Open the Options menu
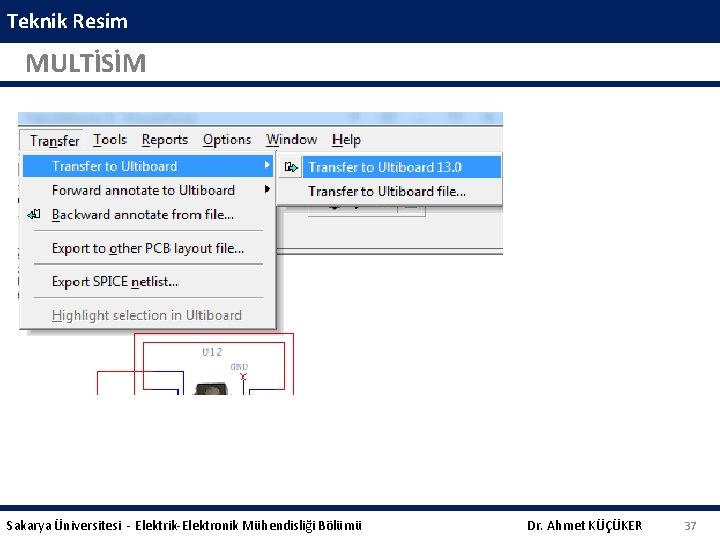Viewport: 720px width, 540px height. point(227,140)
